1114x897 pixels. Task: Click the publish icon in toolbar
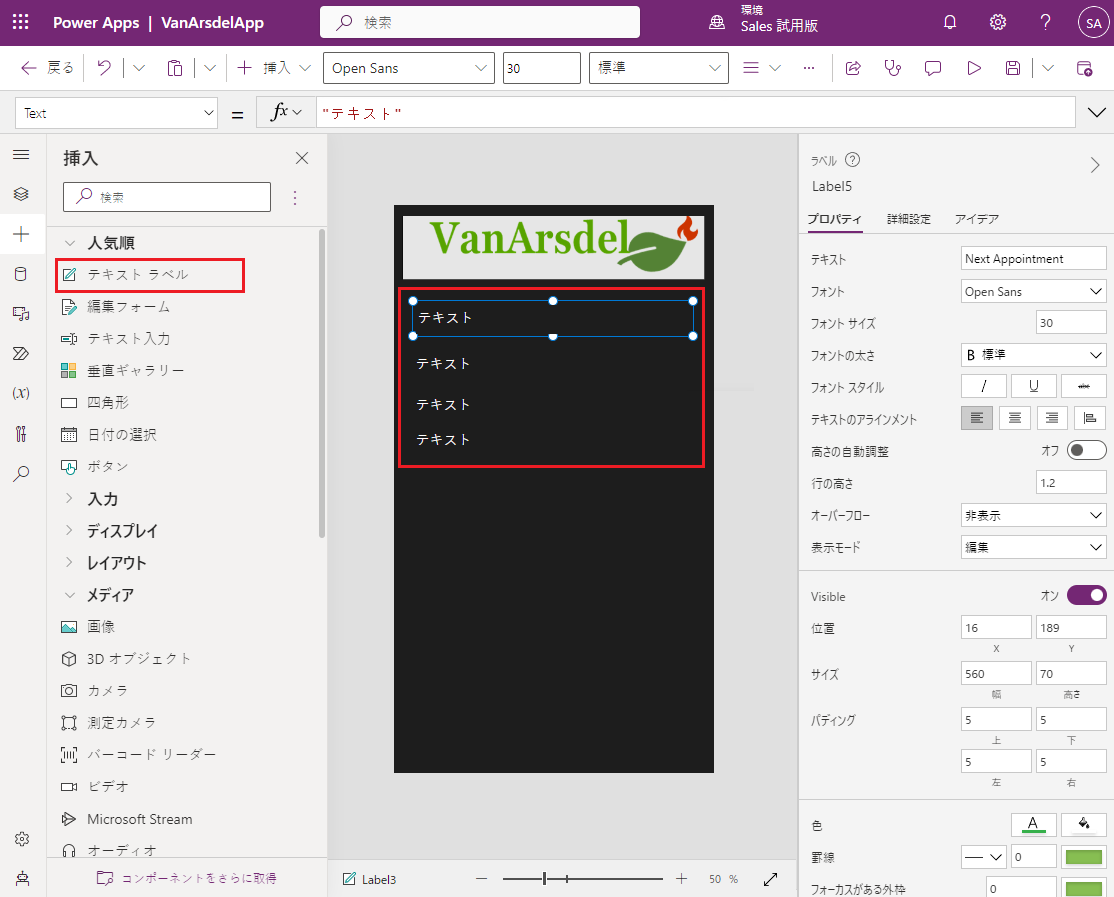(x=1084, y=68)
